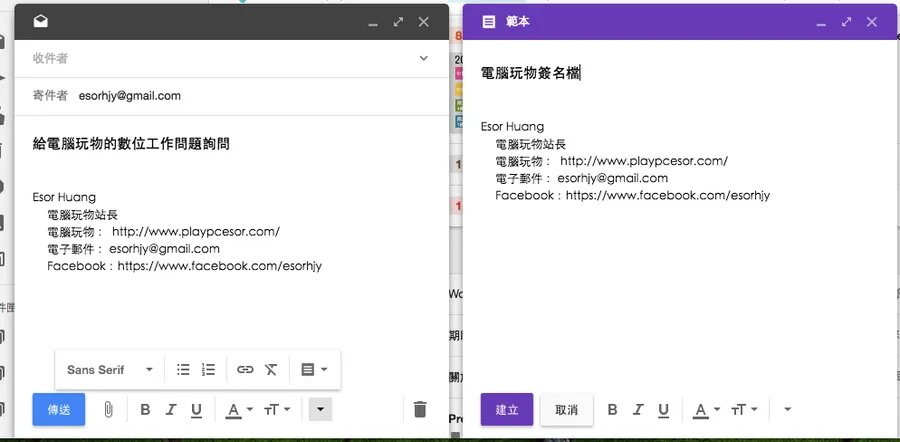
Task: Click the sender address esorhjy@gmail.com
Action: pyautogui.click(x=130, y=96)
